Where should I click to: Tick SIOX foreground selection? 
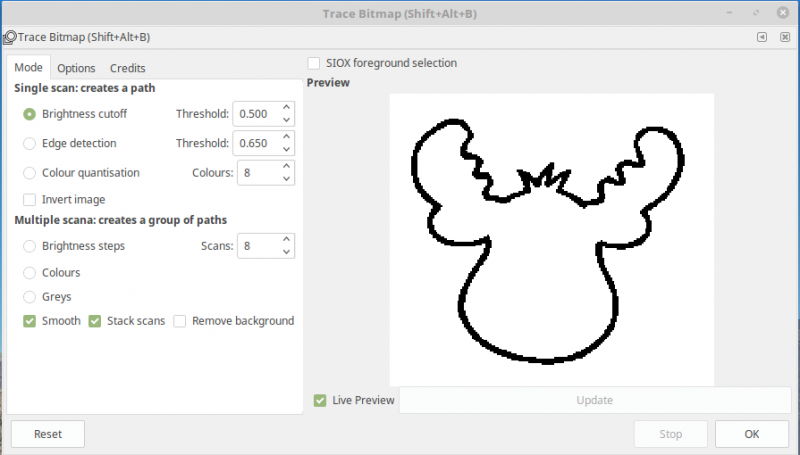pos(315,63)
